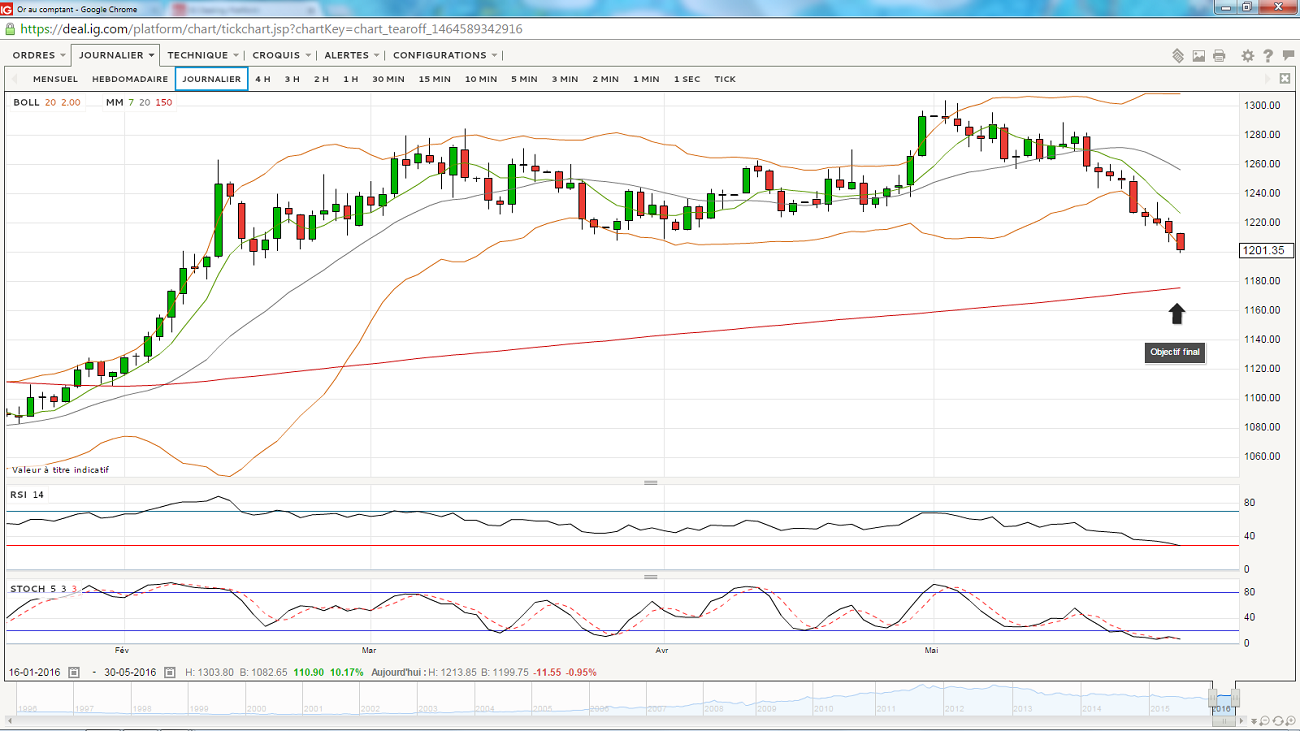Open start date calendar picker
The width and height of the screenshot is (1300, 731).
click(x=74, y=672)
